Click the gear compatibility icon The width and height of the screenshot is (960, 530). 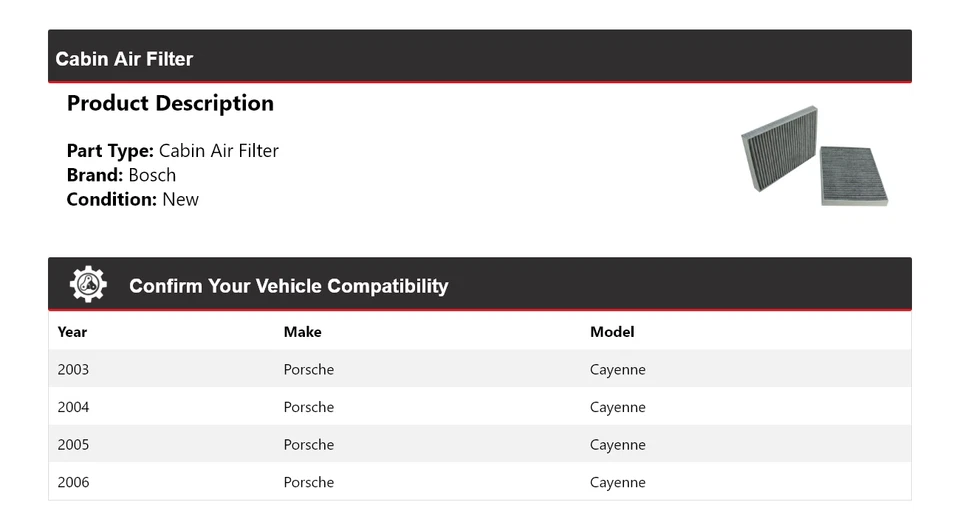click(88, 285)
